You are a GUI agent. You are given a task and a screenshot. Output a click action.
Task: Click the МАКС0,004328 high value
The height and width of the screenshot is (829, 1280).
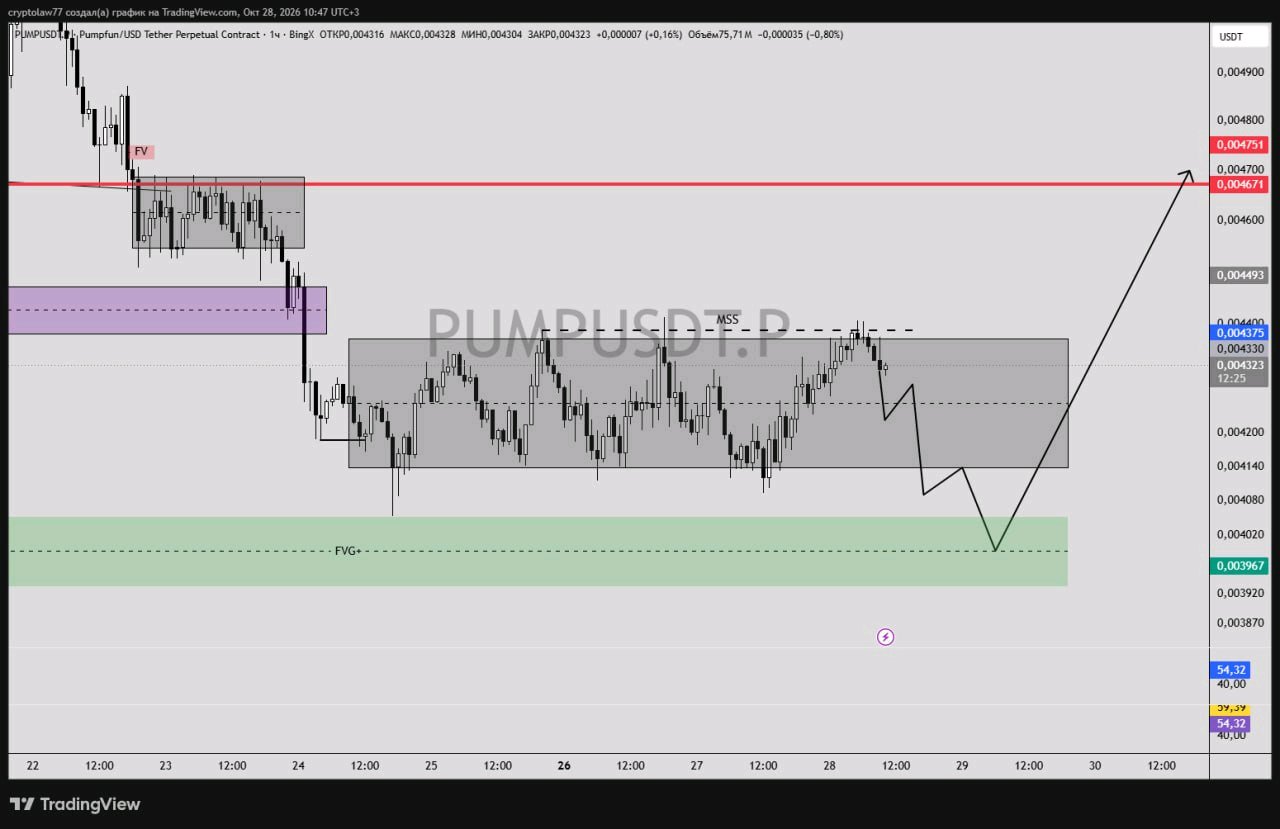[422, 35]
